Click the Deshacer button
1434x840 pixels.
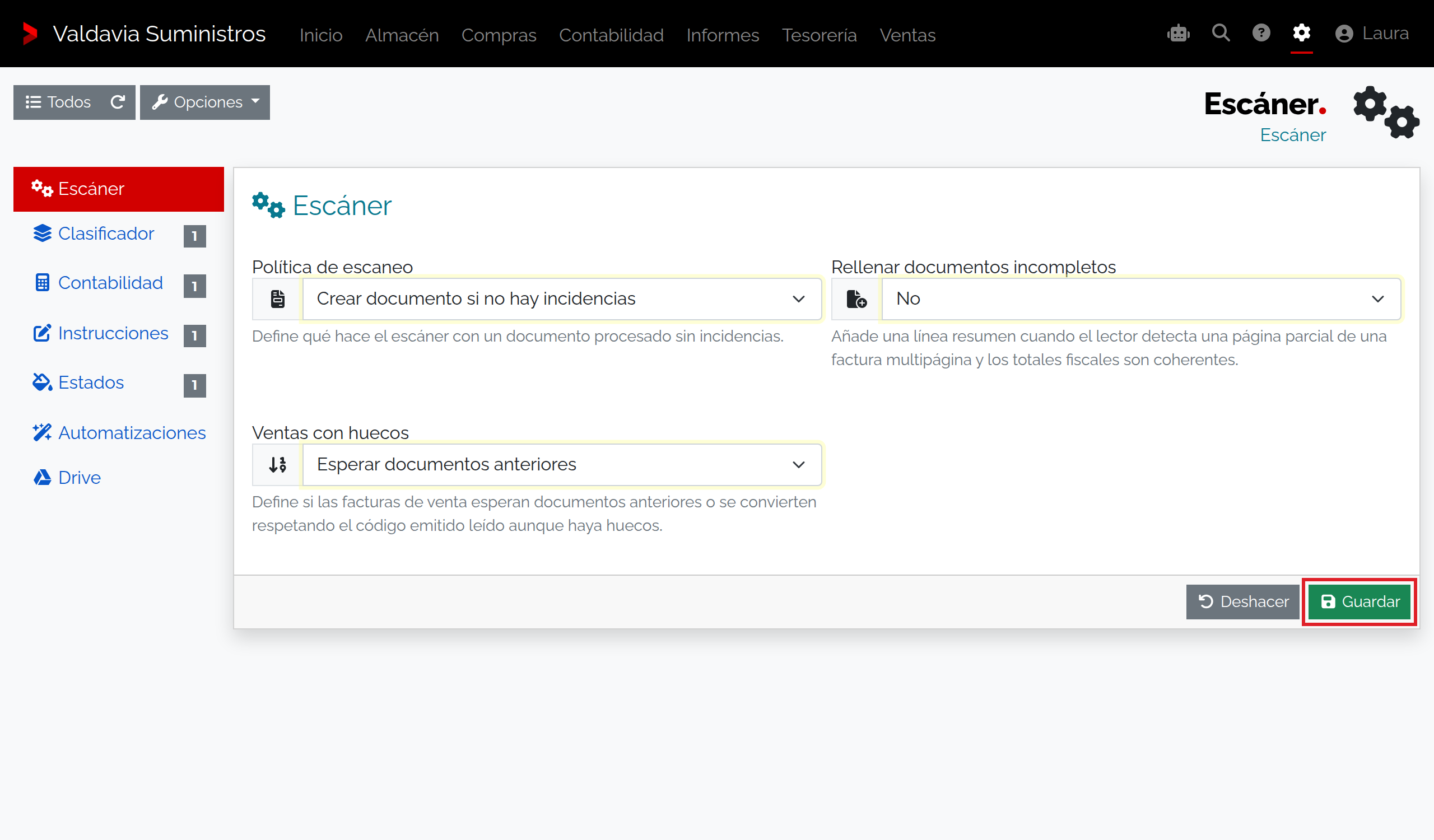click(x=1243, y=601)
